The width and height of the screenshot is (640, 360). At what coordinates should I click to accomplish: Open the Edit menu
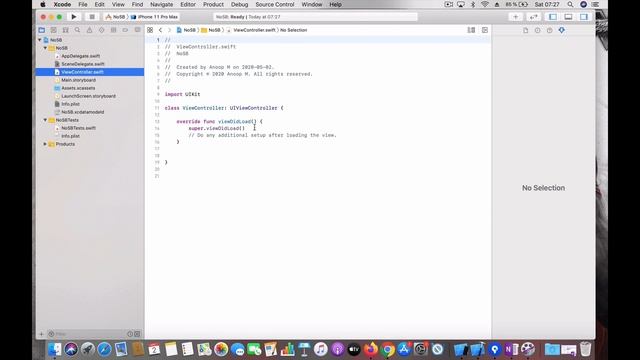click(x=100, y=4)
